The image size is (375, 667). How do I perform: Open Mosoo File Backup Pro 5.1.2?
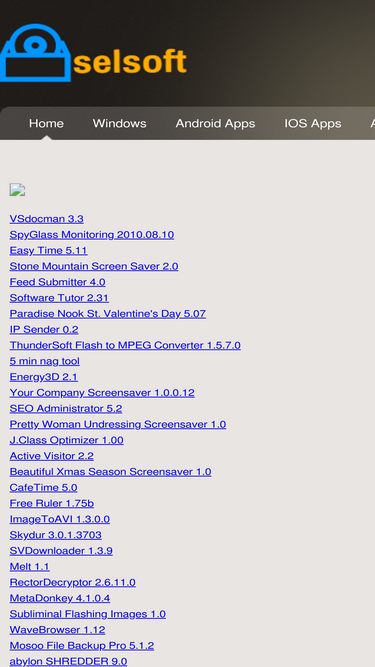tap(82, 645)
